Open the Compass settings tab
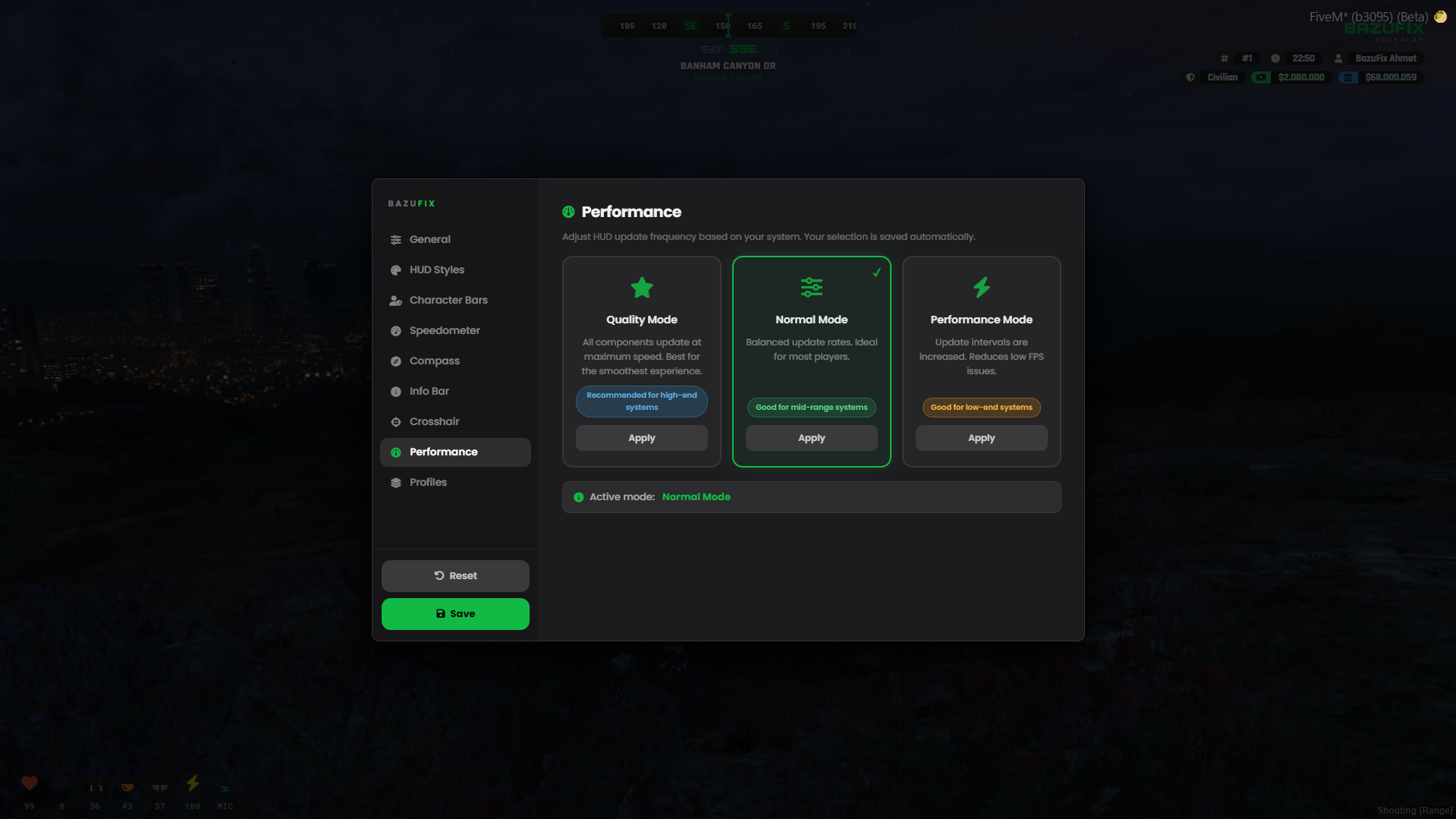This screenshot has height=819, width=1456. (455, 361)
